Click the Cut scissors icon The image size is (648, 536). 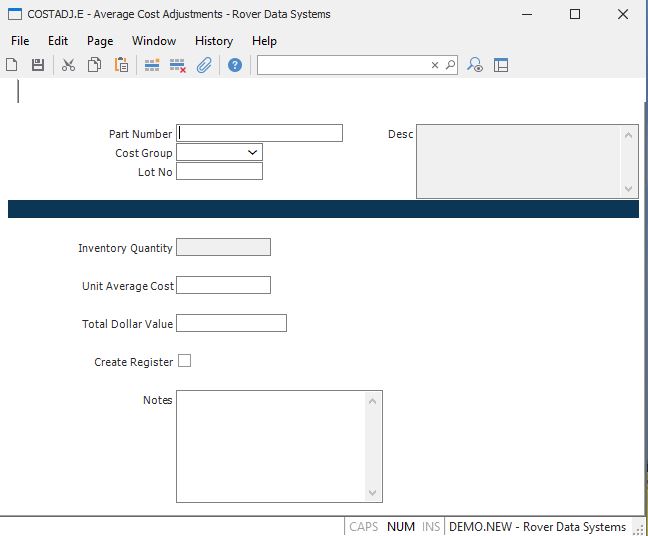[68, 65]
